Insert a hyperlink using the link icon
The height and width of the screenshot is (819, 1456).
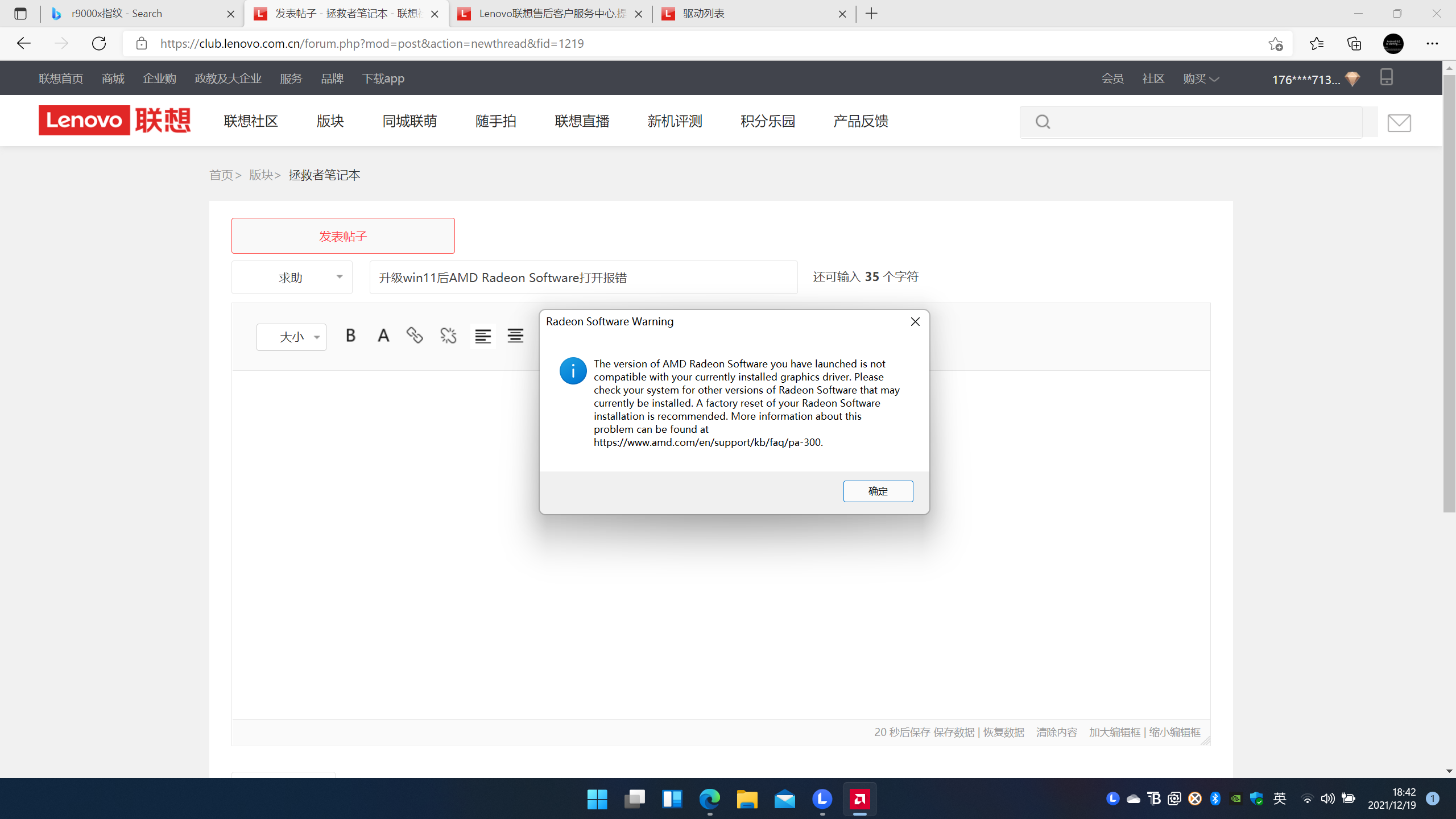[x=415, y=336]
